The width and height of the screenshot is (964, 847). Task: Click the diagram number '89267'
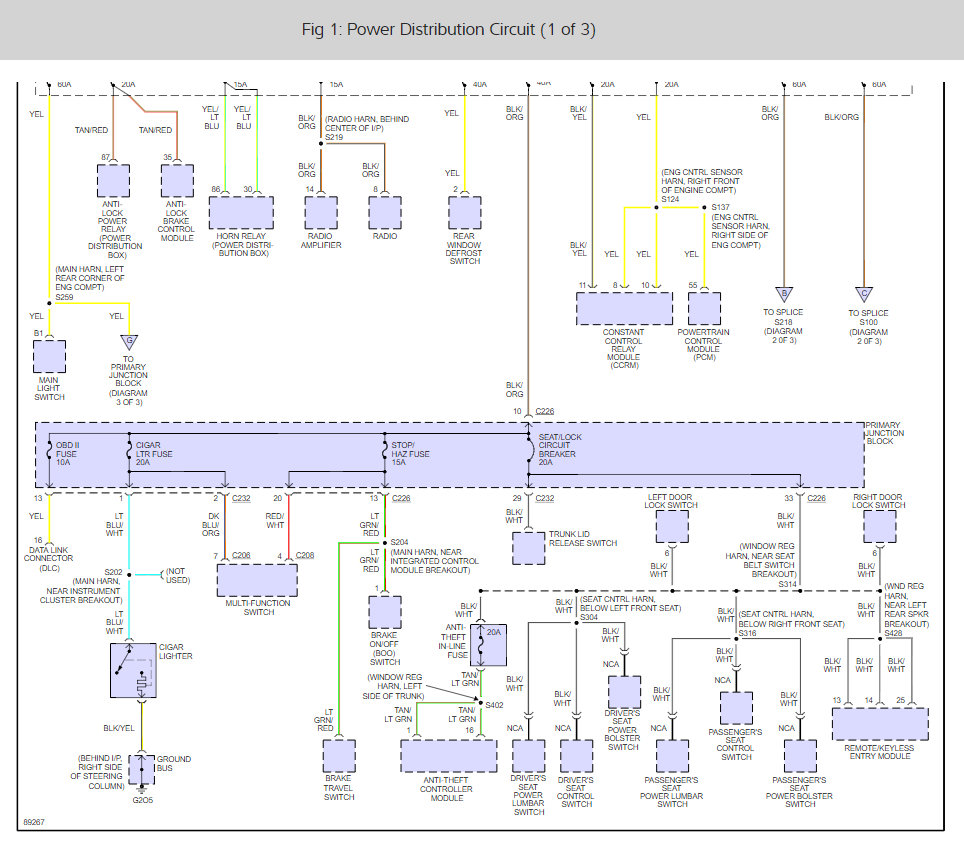click(34, 822)
